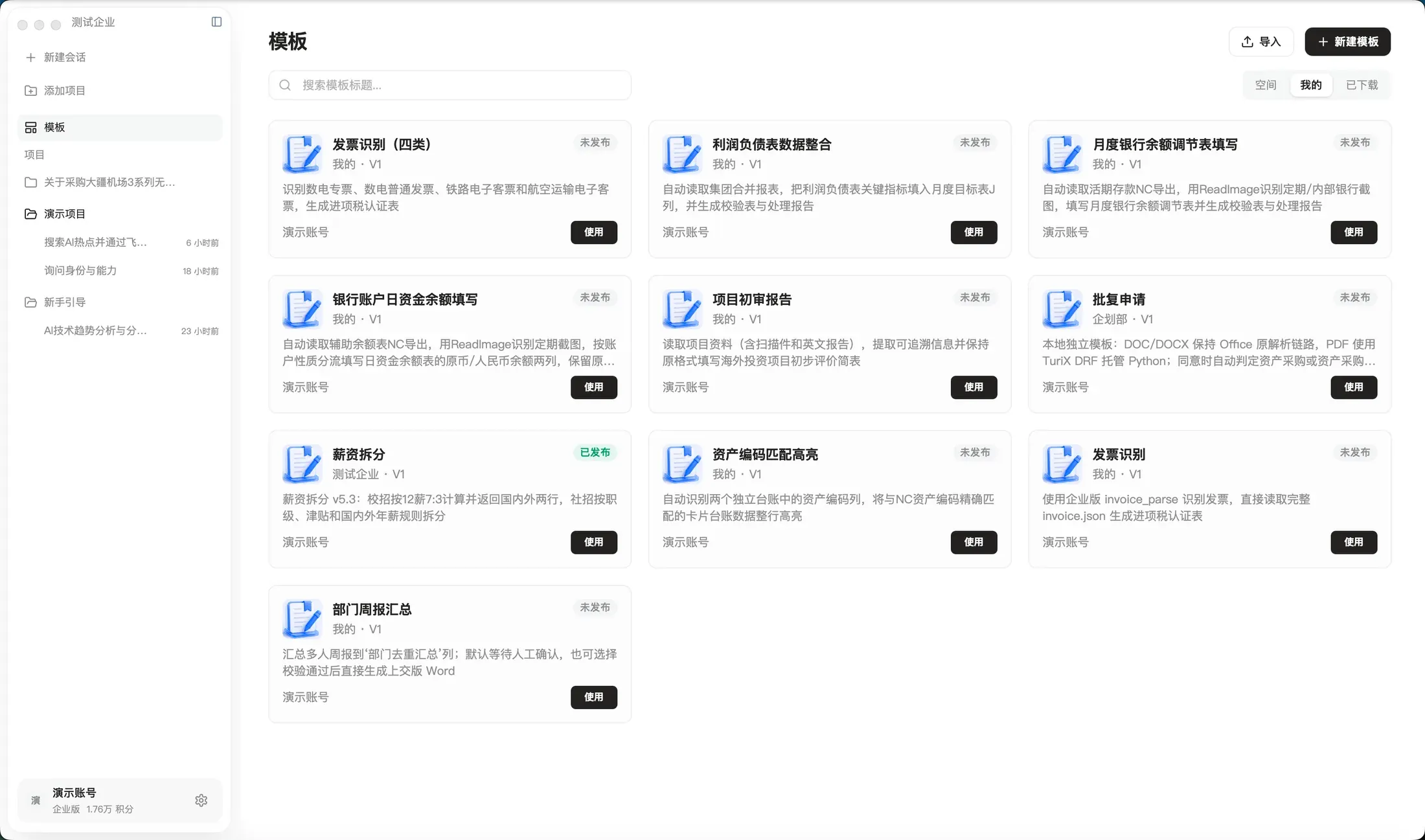Use the 薪资拆分 template
This screenshot has width=1425, height=840.
point(594,542)
